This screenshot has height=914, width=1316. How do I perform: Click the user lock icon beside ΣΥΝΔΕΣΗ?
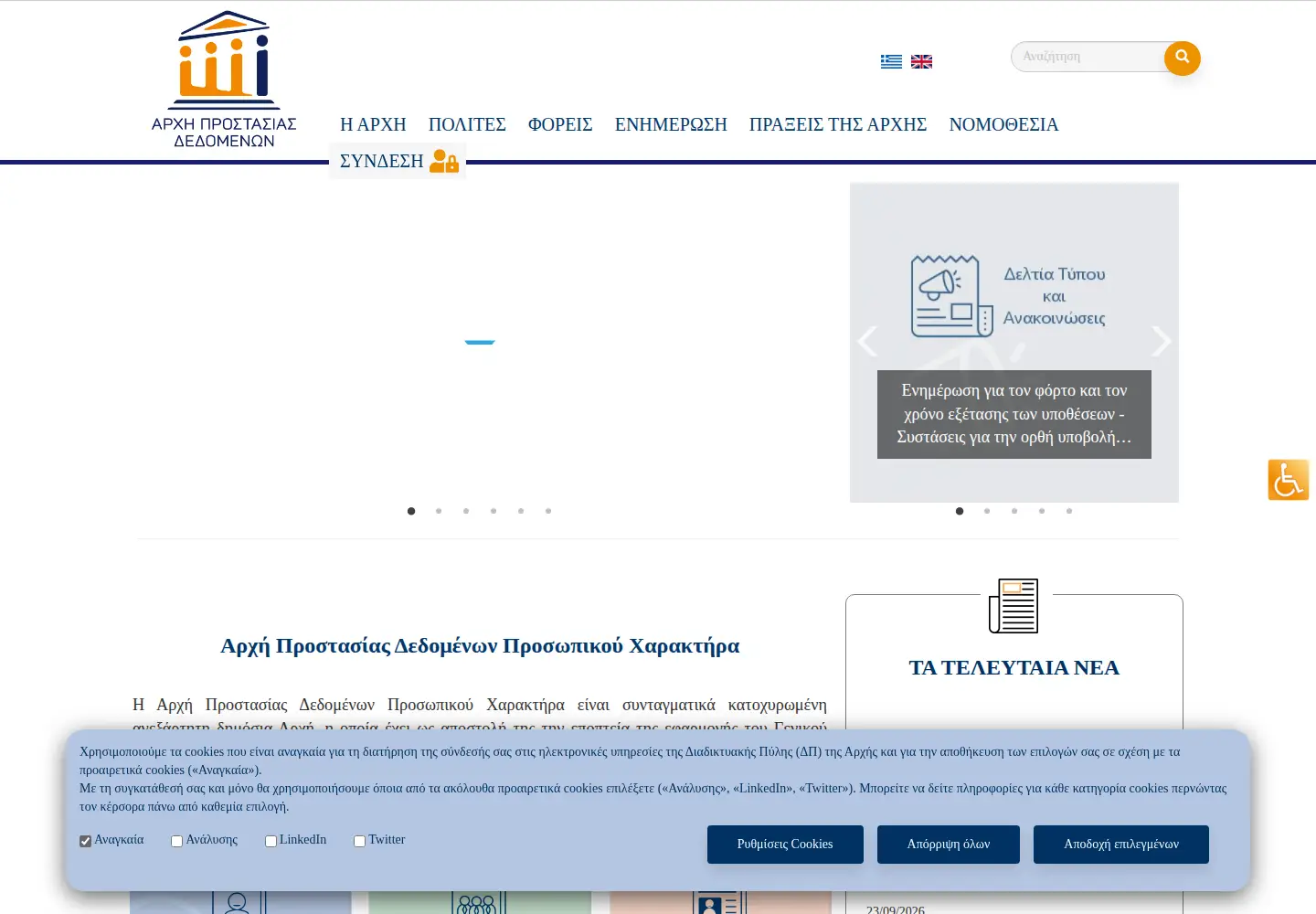click(444, 161)
